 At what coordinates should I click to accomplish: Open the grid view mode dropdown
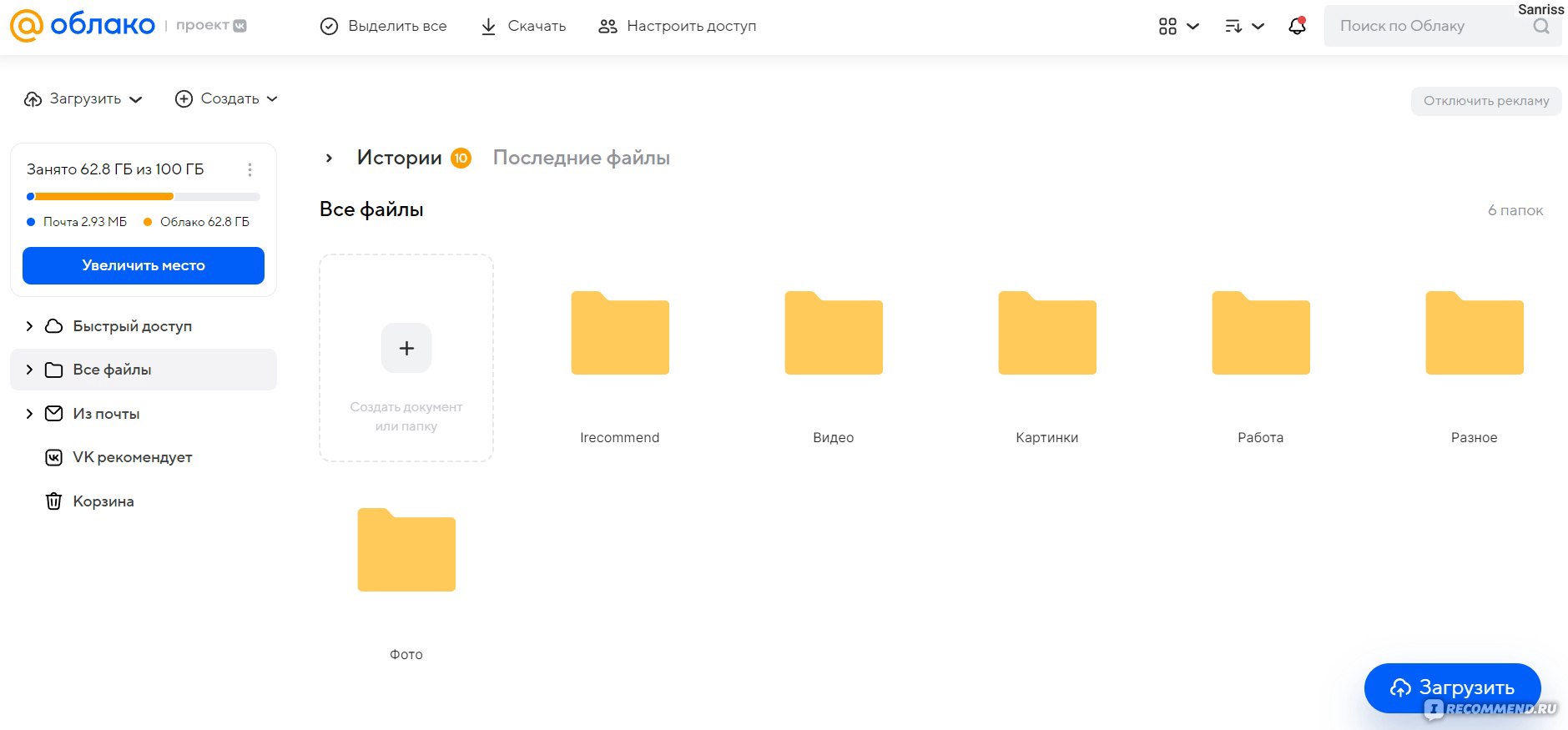pos(1178,27)
